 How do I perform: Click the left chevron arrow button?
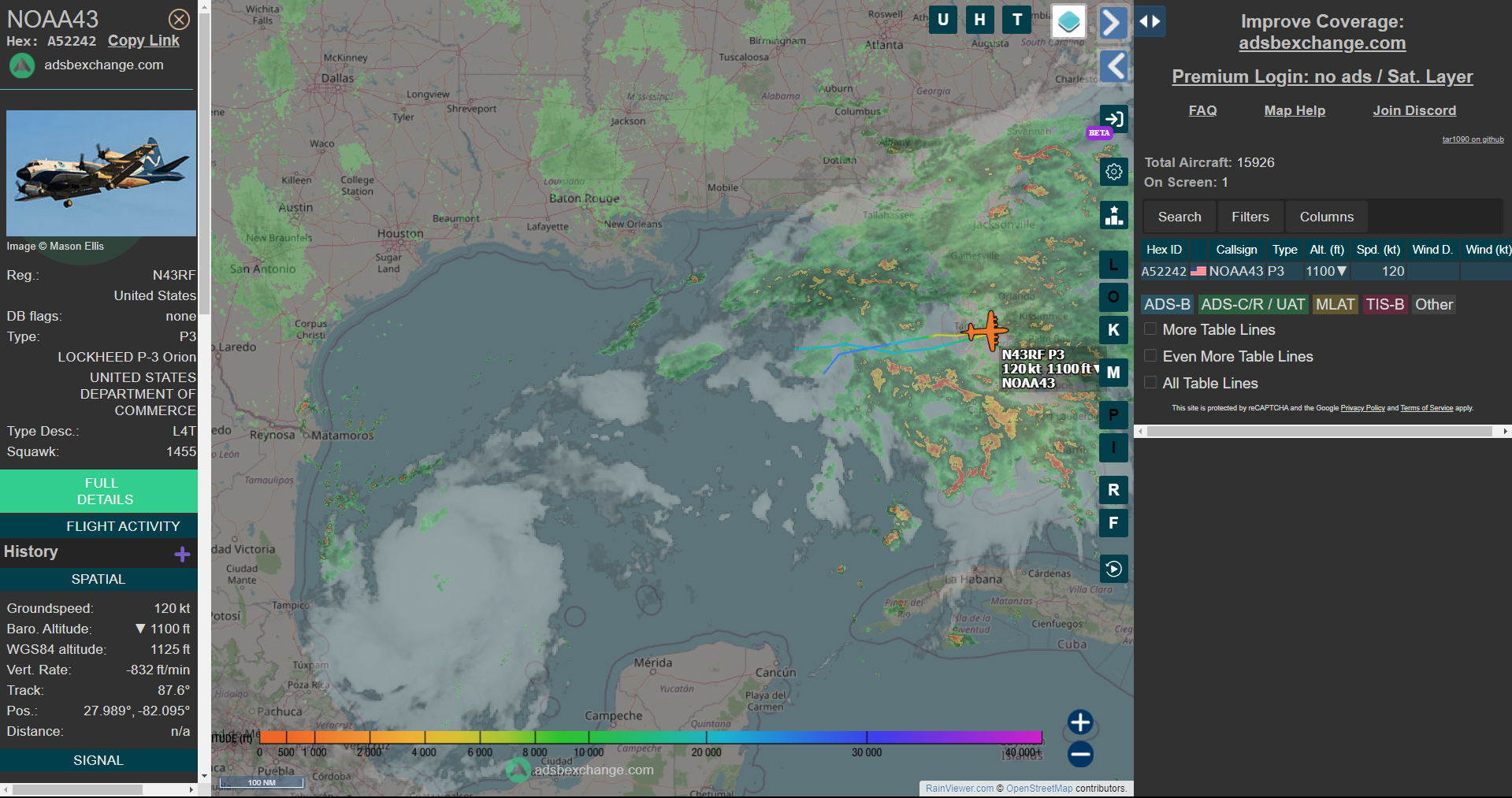(1113, 66)
